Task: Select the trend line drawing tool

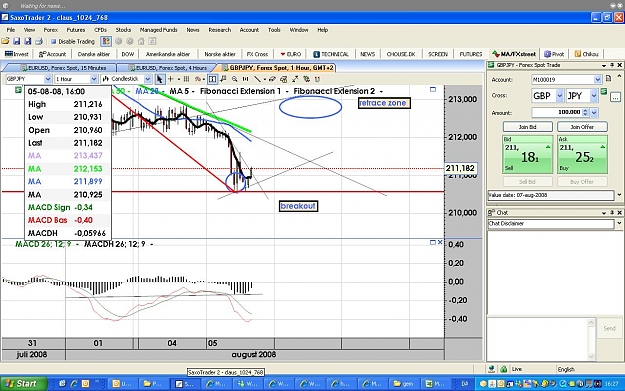Action: point(258,79)
